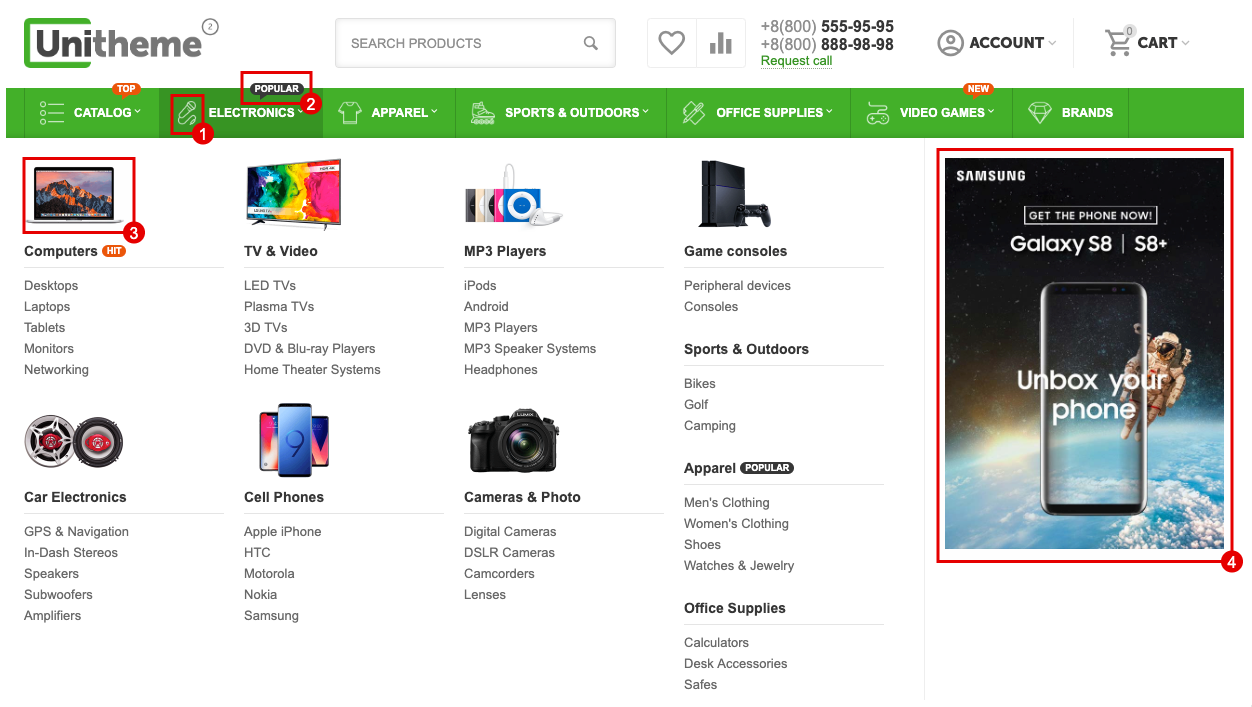Select DVD & Blu-ray Players link
Screen dimensions: 1252x707
(x=310, y=349)
